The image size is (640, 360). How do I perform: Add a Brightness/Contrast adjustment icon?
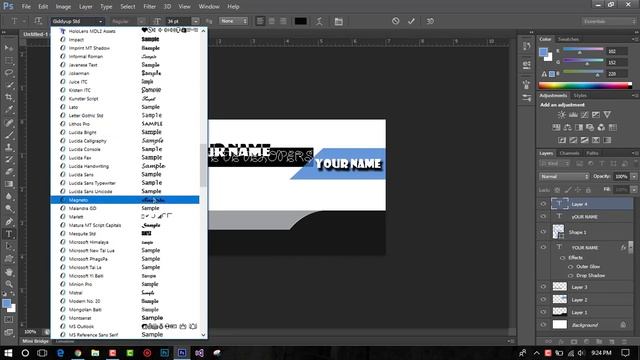click(562, 115)
